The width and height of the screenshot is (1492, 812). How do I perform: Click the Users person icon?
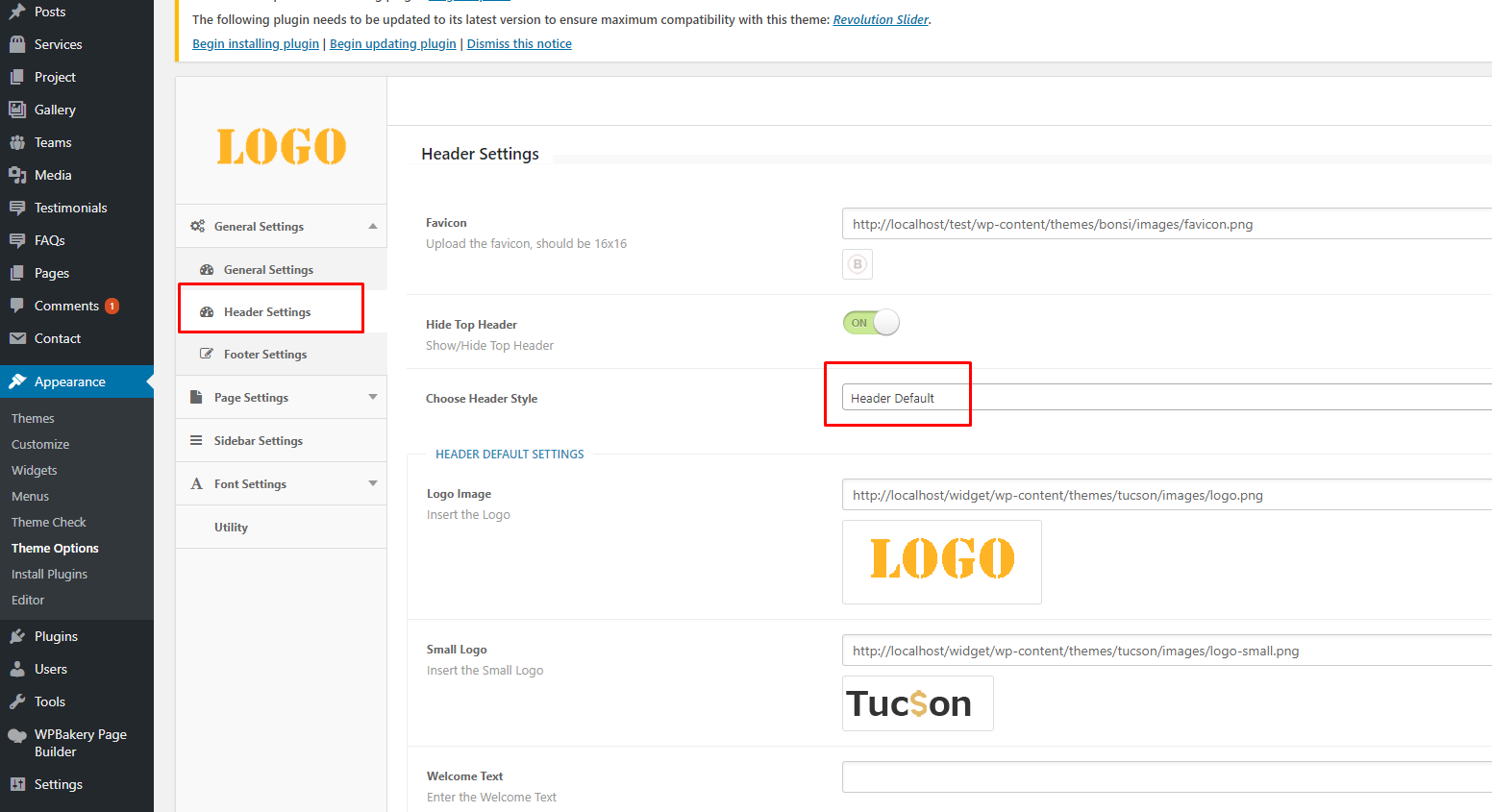[17, 669]
